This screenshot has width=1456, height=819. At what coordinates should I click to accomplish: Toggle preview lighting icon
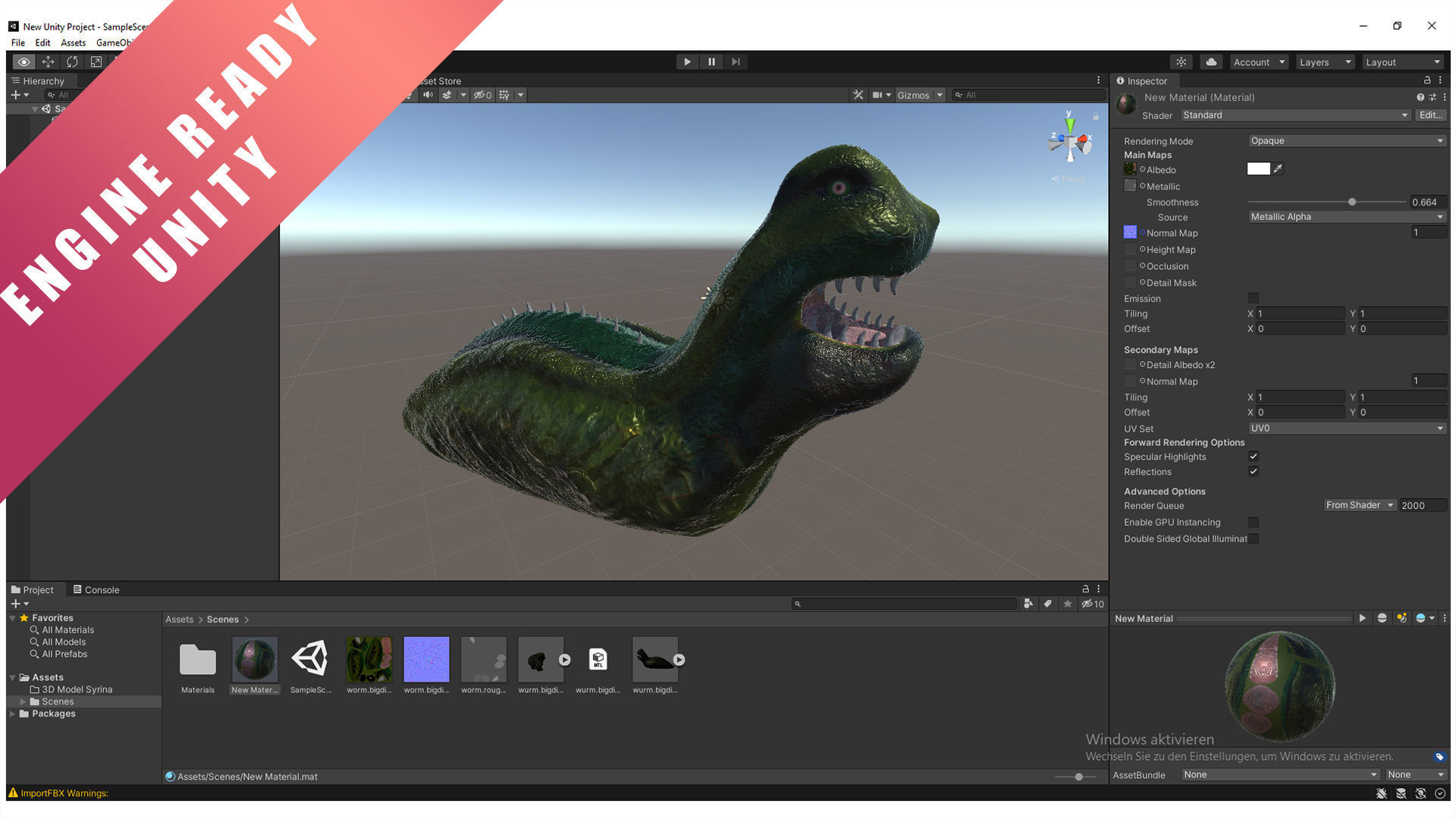(x=1401, y=618)
